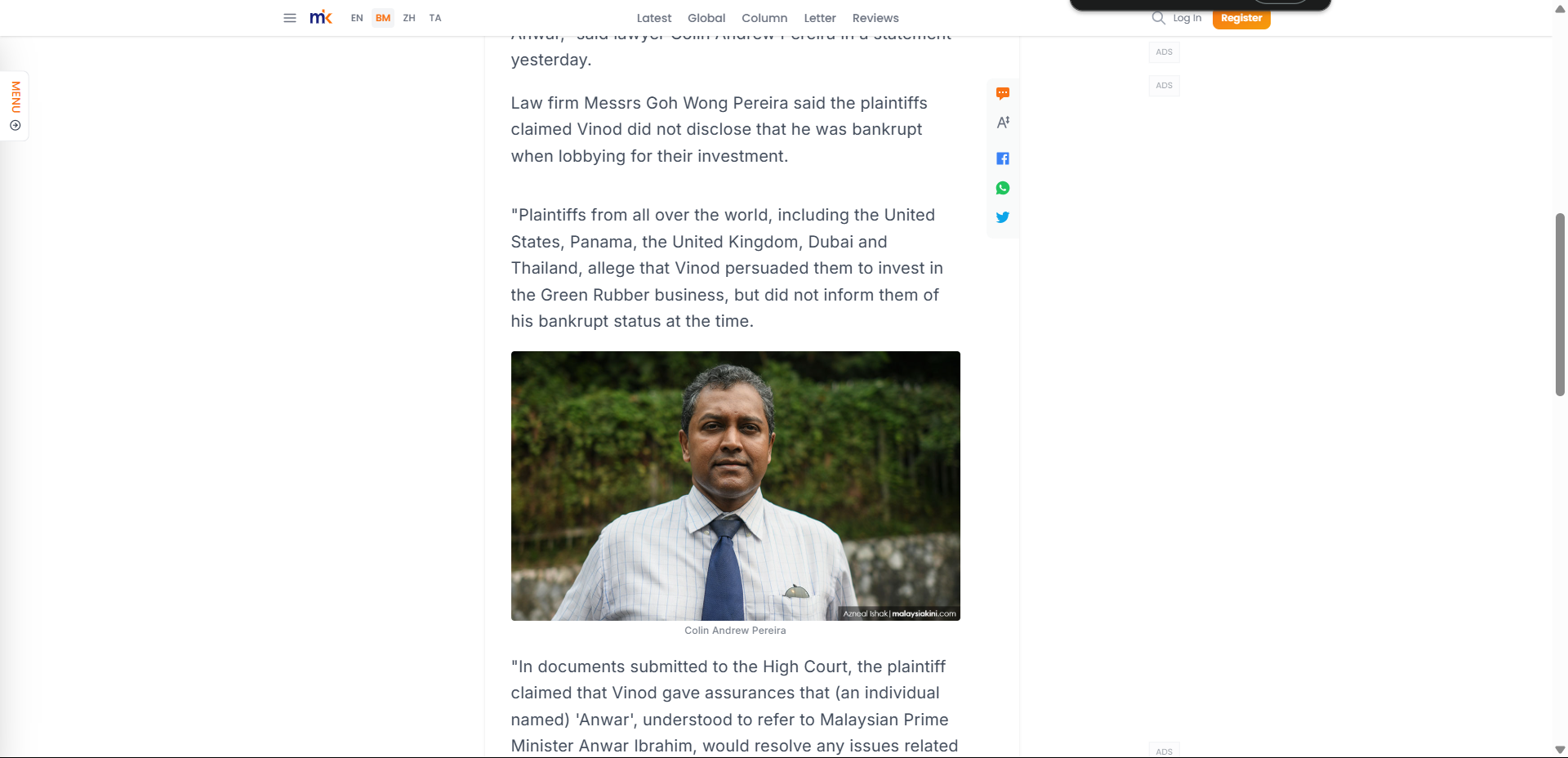This screenshot has width=1568, height=758.
Task: Click the MENU arrow circle icon
Action: (15, 126)
